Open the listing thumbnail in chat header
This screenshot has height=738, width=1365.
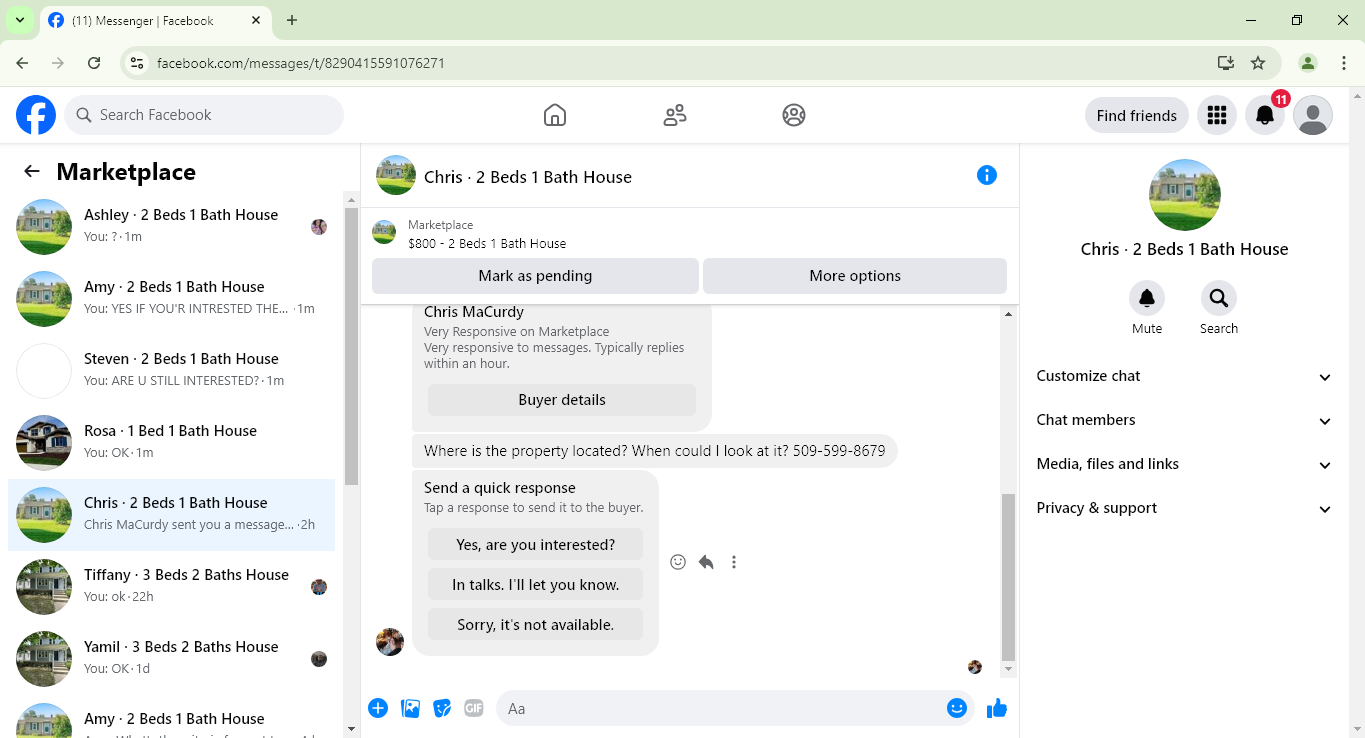(x=396, y=176)
